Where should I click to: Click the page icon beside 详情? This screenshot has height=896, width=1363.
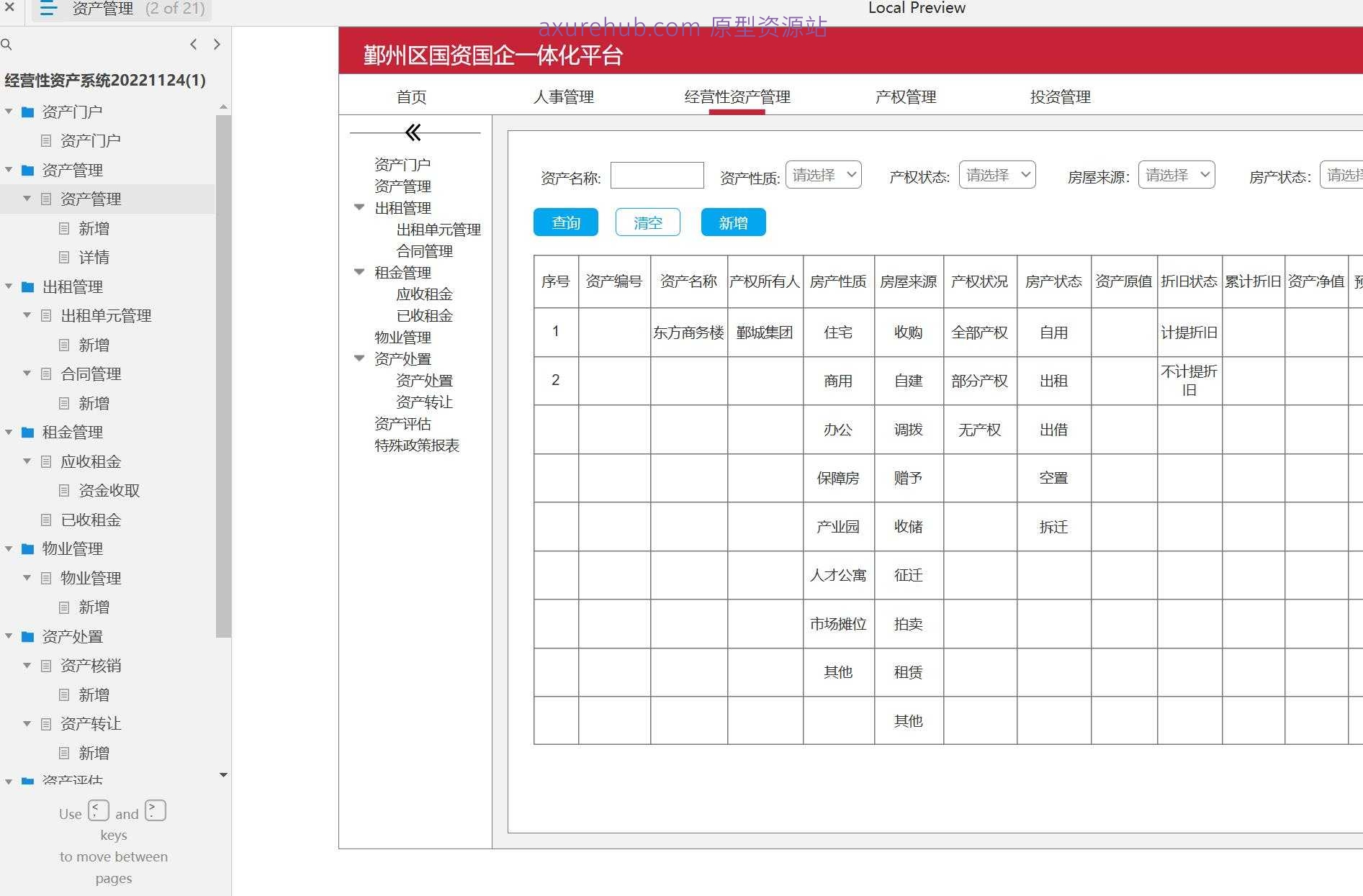pos(64,258)
